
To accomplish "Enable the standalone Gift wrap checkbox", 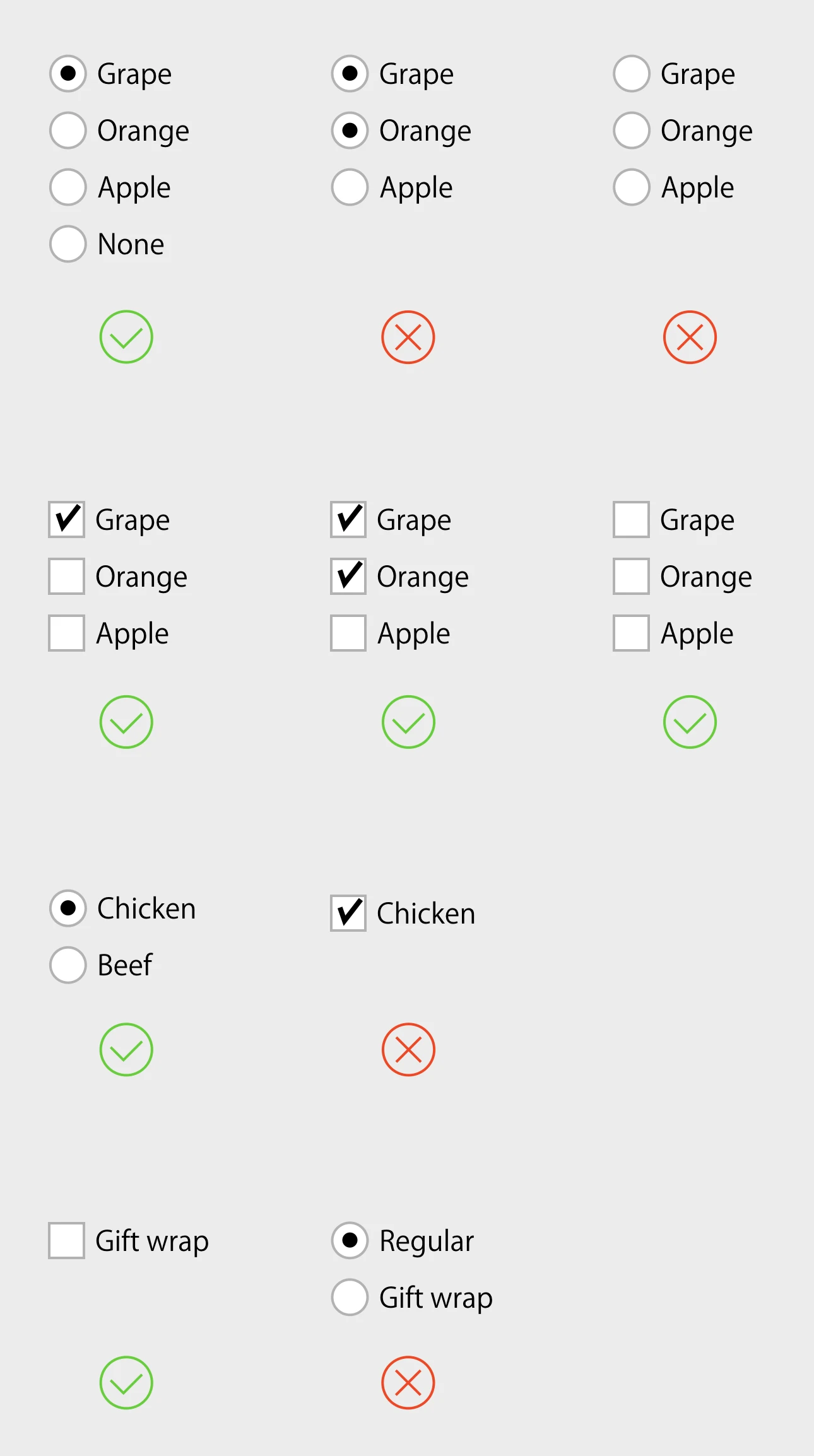I will 66,1240.
